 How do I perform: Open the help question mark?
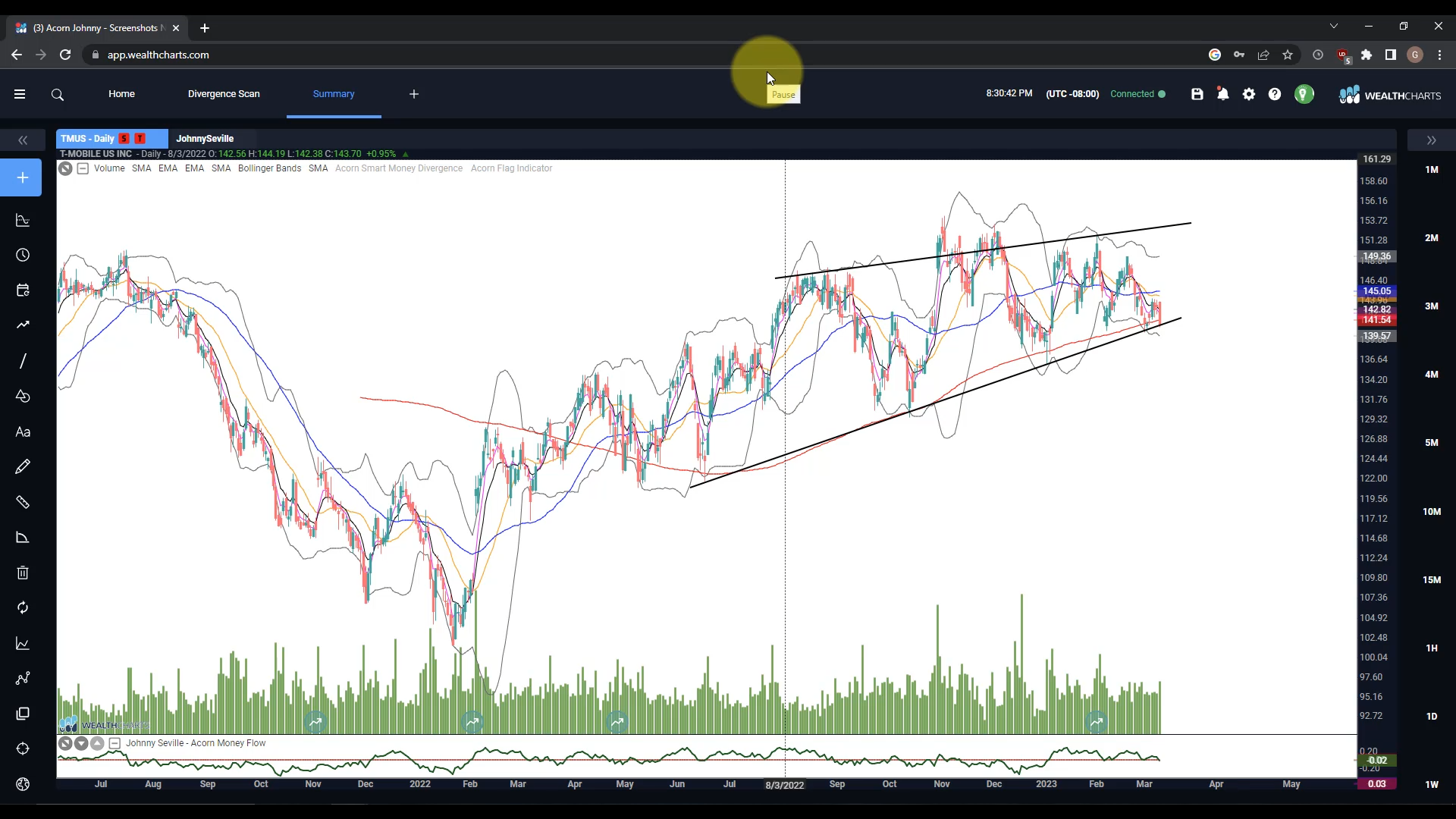(x=1275, y=94)
